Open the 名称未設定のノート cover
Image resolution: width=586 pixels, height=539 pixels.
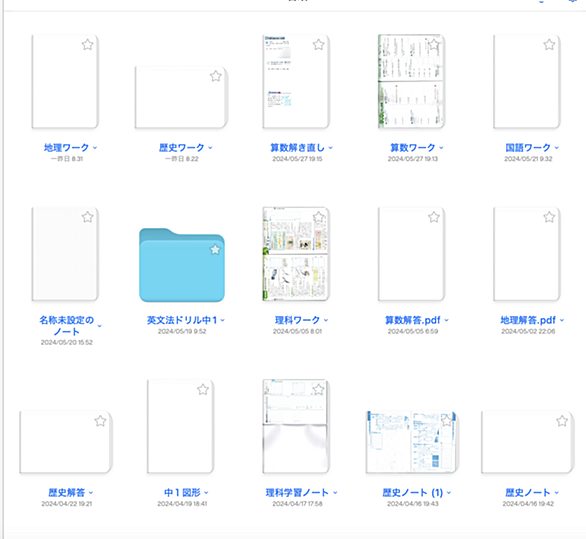pos(65,254)
